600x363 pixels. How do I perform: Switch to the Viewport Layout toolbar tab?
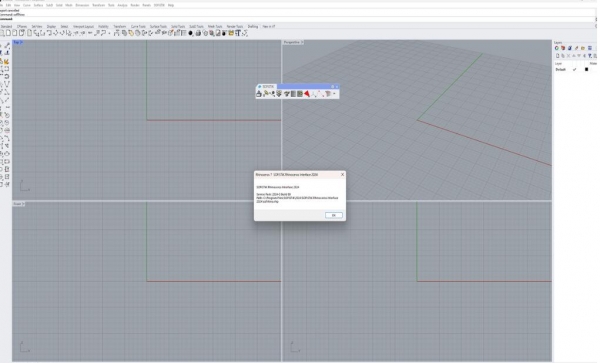point(83,26)
